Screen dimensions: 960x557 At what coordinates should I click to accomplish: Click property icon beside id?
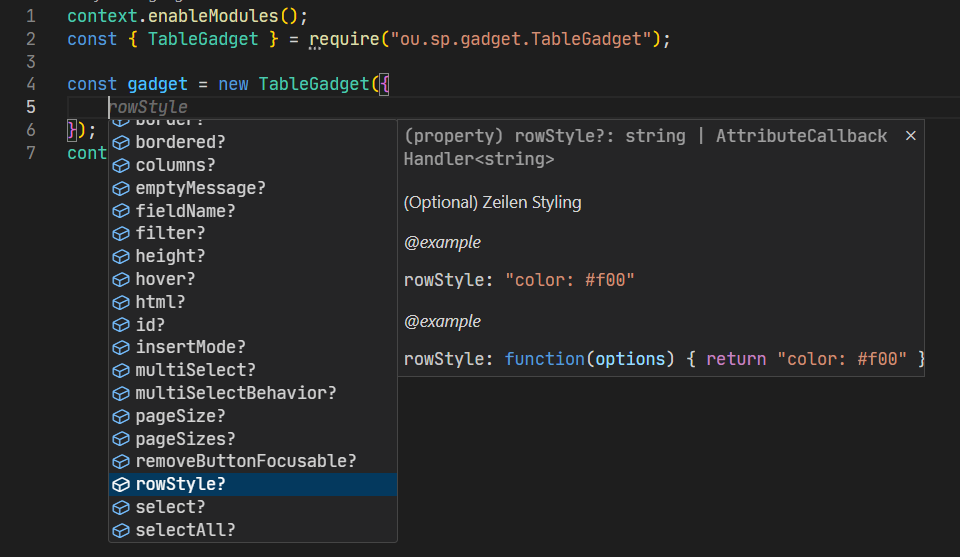(121, 324)
